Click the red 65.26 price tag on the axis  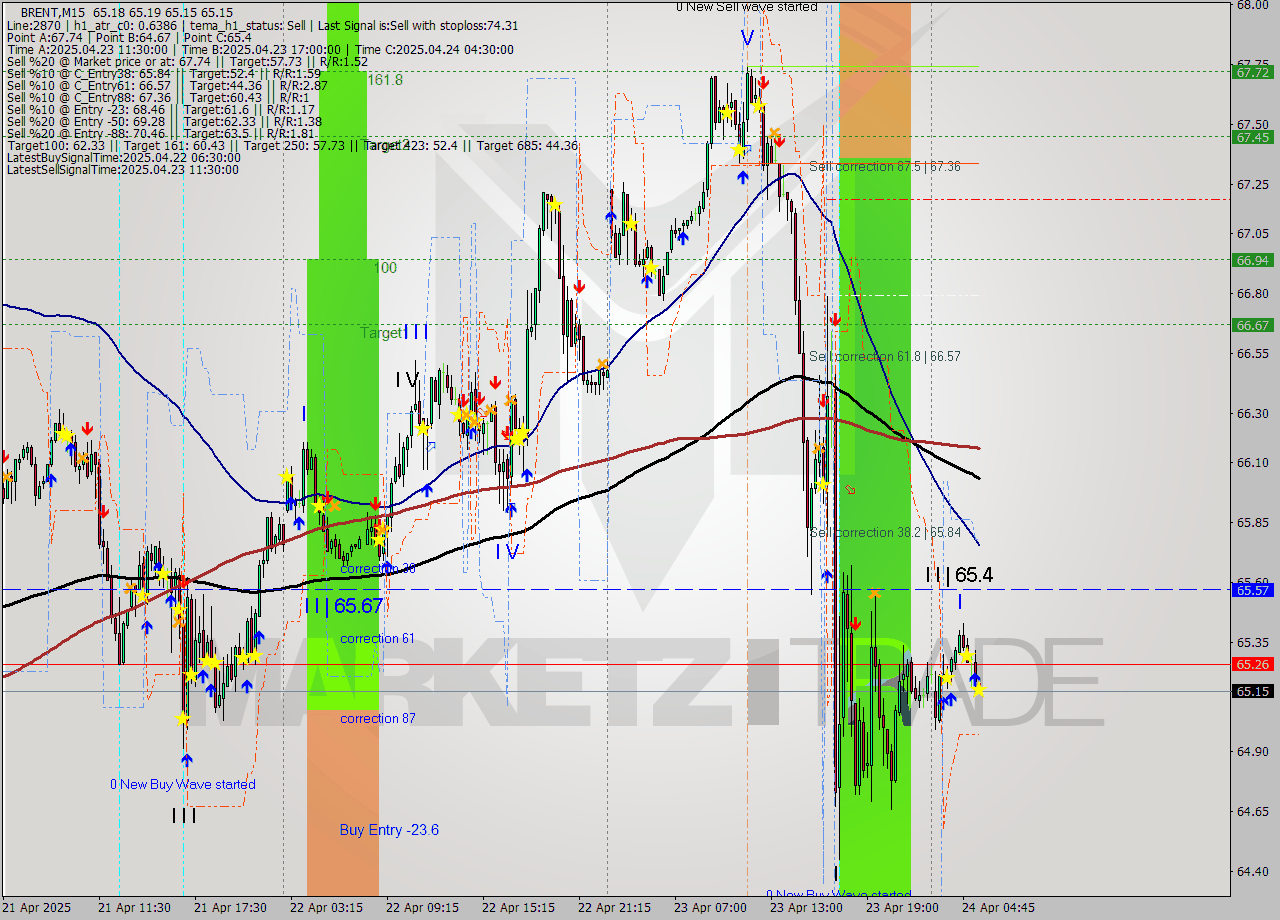pyautogui.click(x=1252, y=663)
